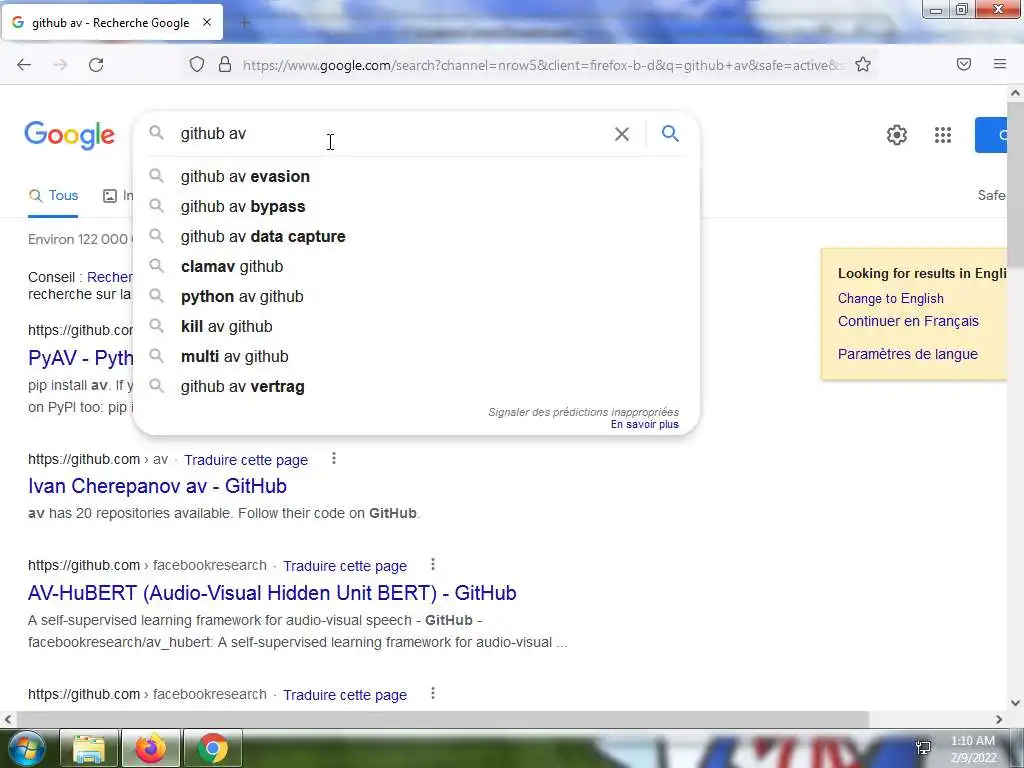Viewport: 1024px width, 768px height.
Task: Select suggestion 'github av vertrag'
Action: point(417,387)
